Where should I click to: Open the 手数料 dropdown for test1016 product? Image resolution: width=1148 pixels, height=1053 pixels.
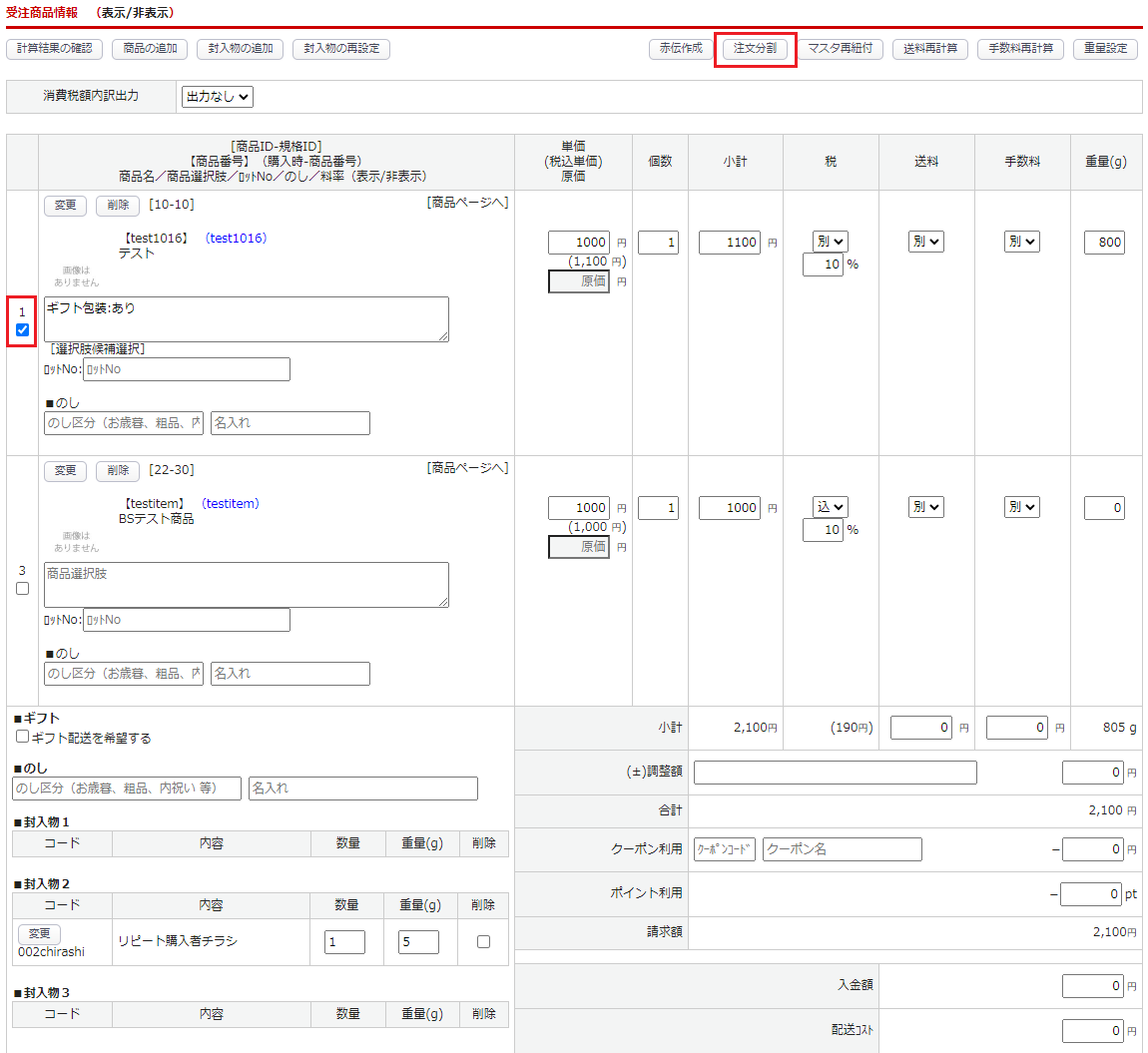tap(1021, 242)
